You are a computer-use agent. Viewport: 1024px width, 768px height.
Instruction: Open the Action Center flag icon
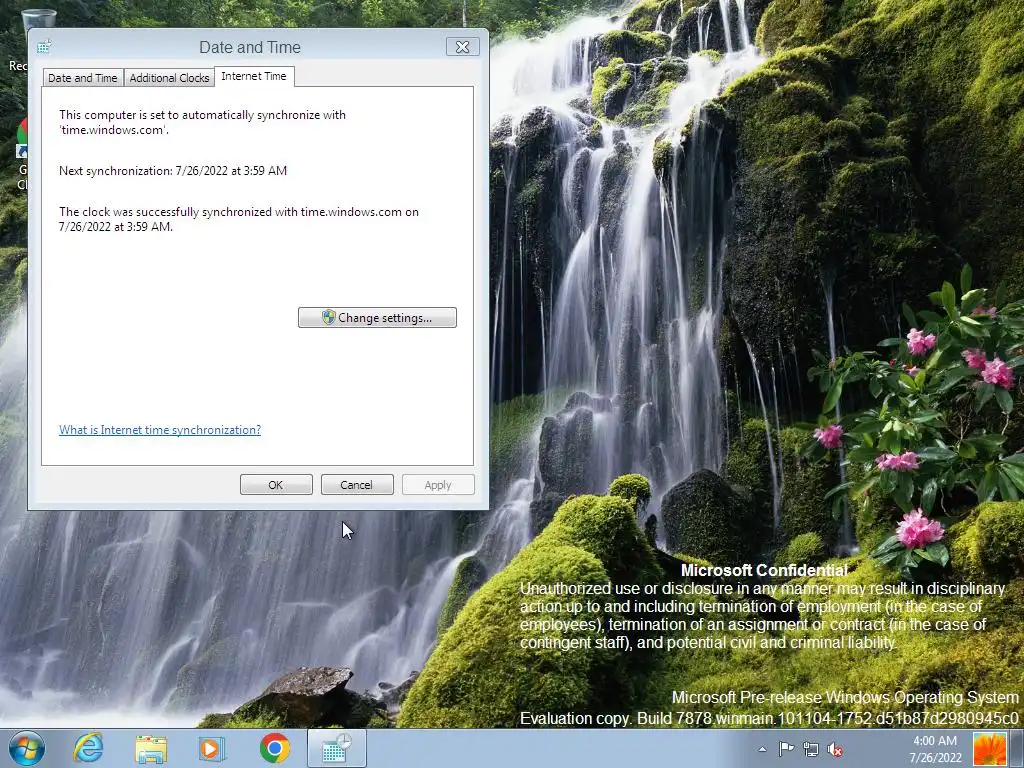coord(786,749)
